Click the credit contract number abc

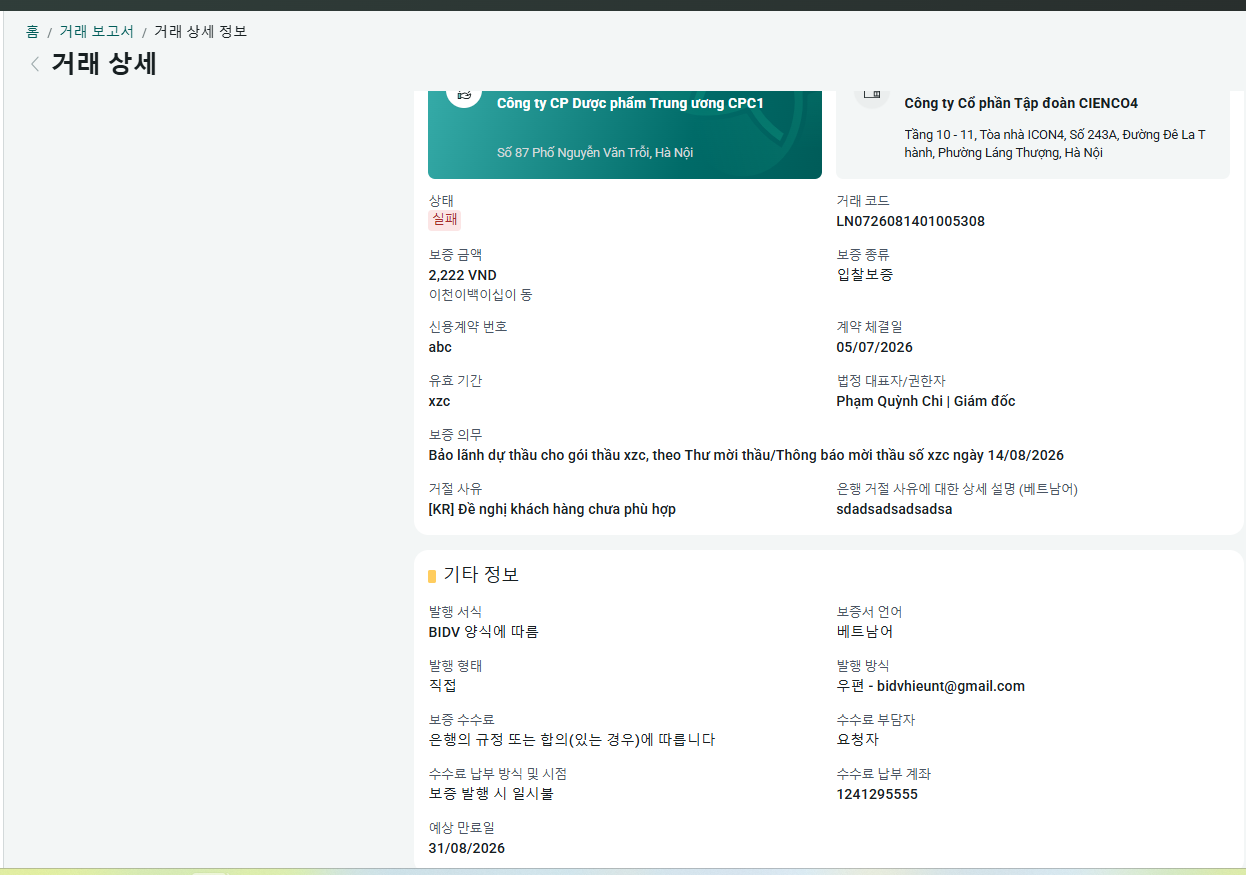pyautogui.click(x=440, y=347)
